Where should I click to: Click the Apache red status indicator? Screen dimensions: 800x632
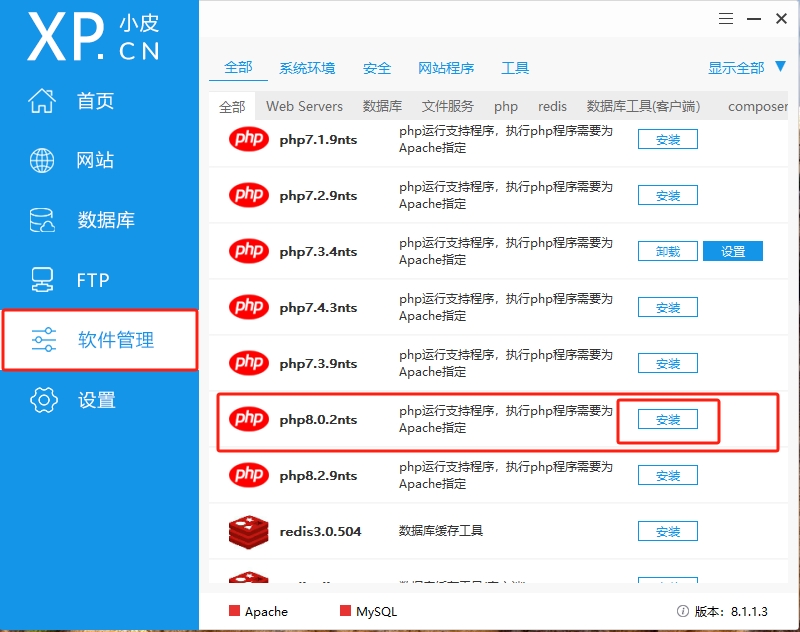(x=234, y=611)
